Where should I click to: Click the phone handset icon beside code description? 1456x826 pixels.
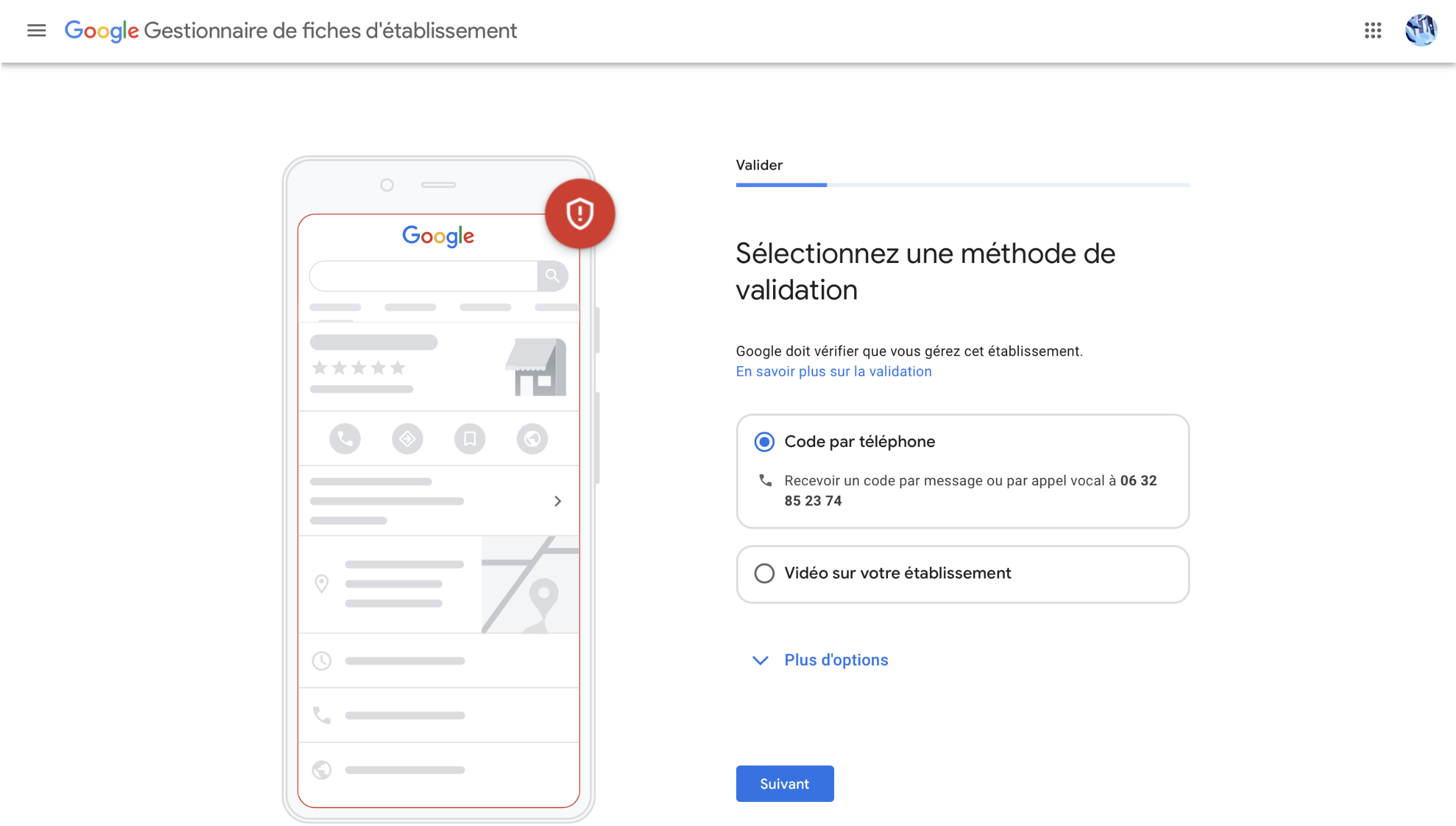(765, 480)
